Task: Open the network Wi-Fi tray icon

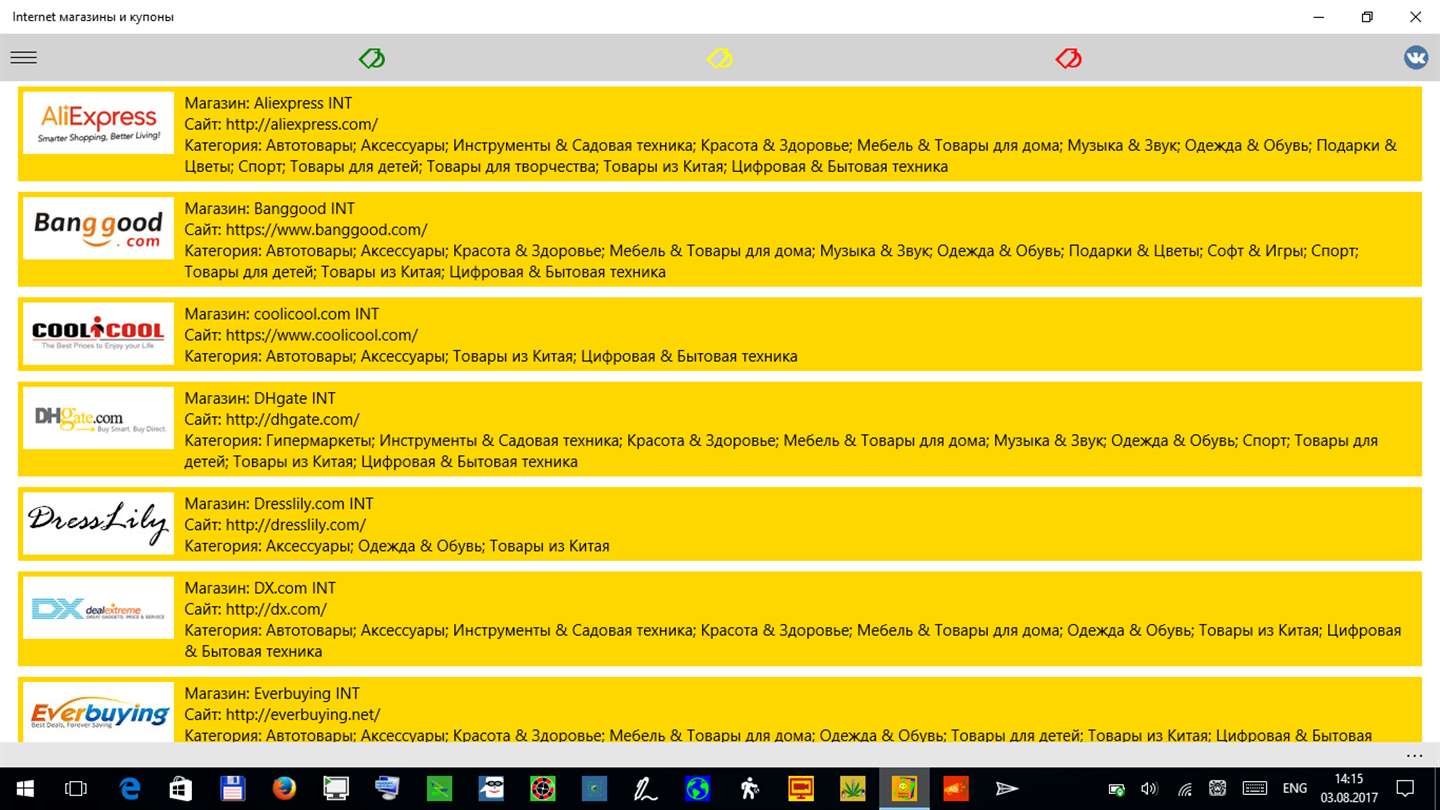Action: [1184, 788]
